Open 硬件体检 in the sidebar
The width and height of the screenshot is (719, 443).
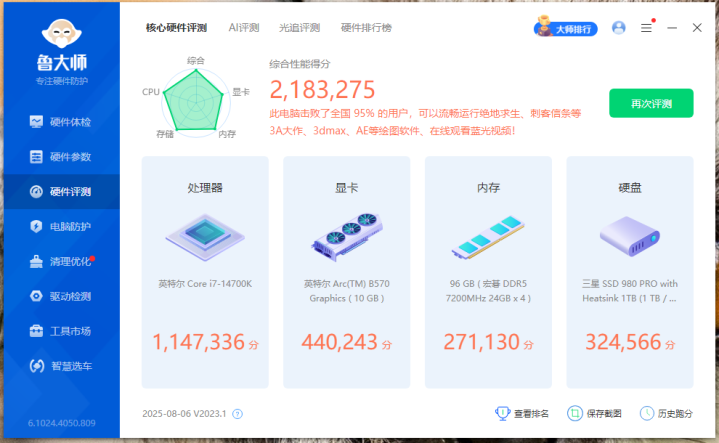[x=61, y=122]
